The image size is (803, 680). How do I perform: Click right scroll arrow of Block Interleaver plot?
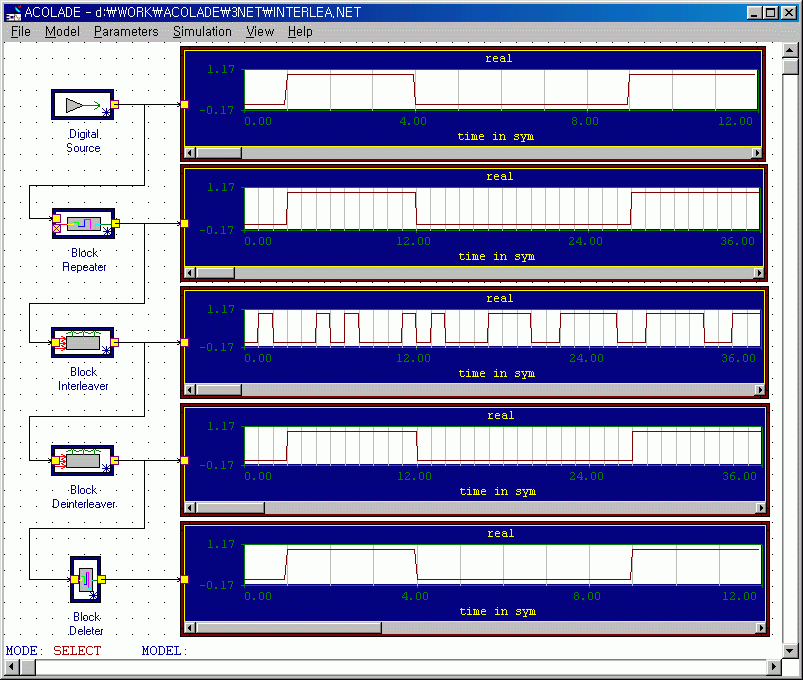point(760,390)
